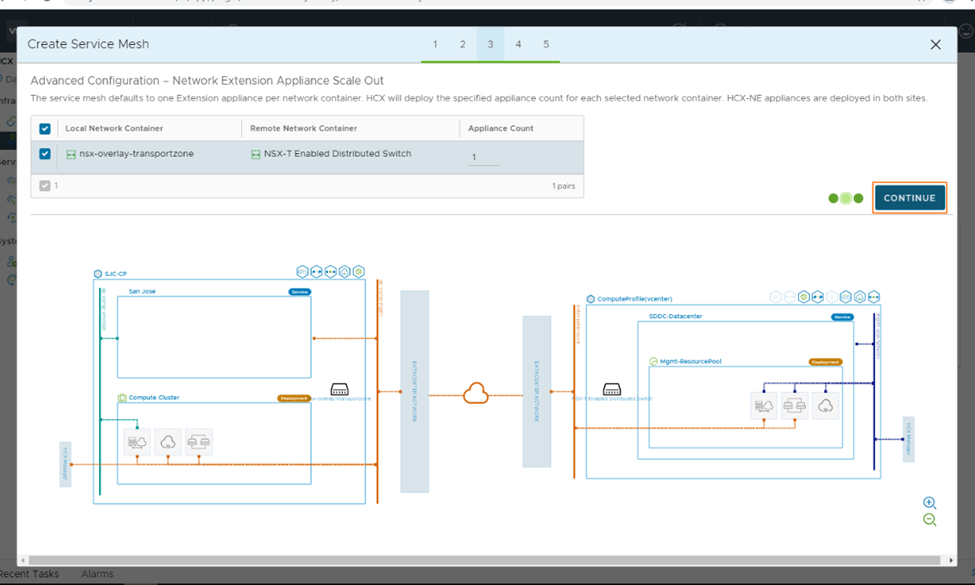Toggle the select-all header checkbox
Screen dimensions: 975x585
point(45,129)
